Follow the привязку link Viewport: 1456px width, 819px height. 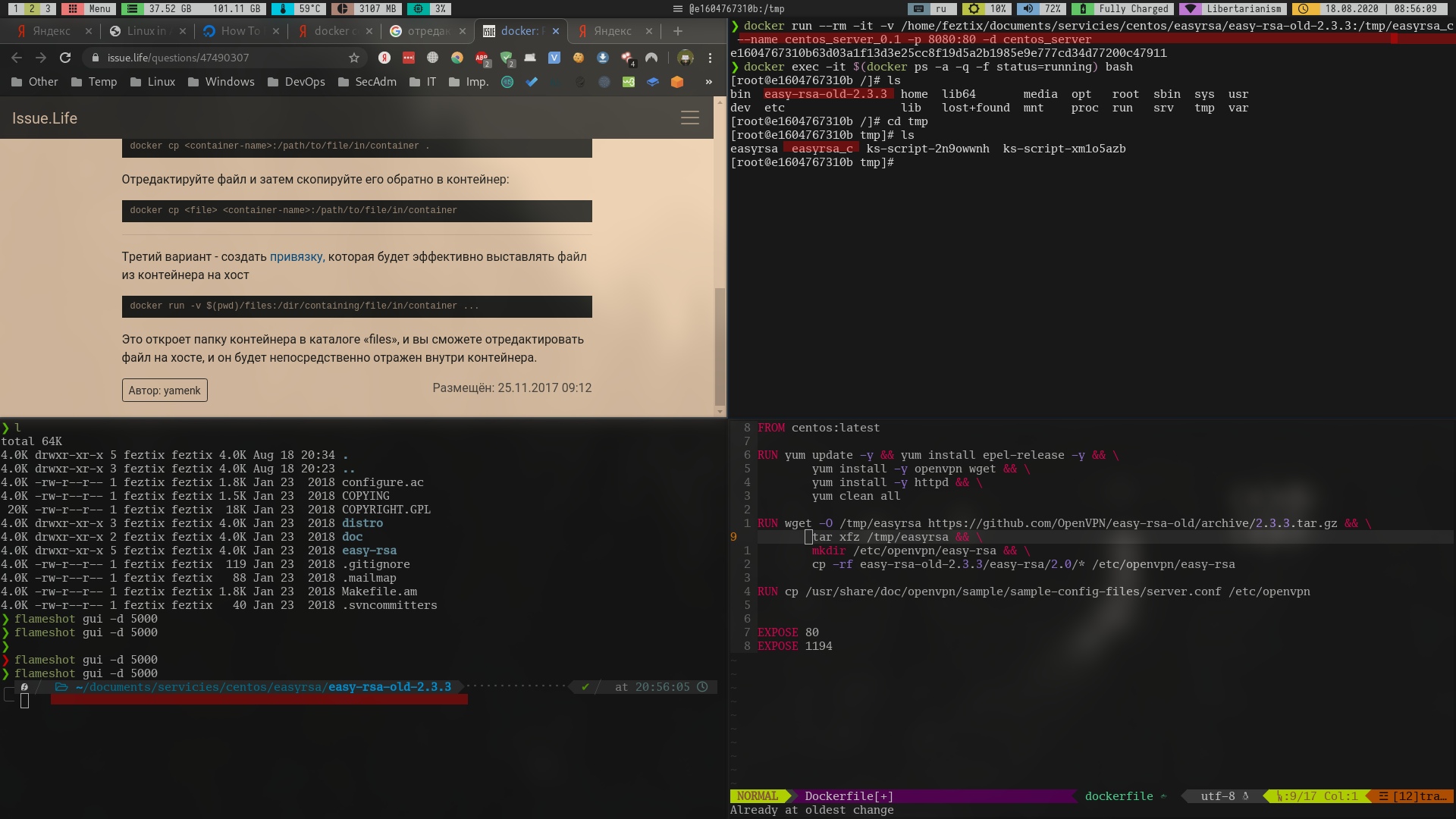click(296, 257)
